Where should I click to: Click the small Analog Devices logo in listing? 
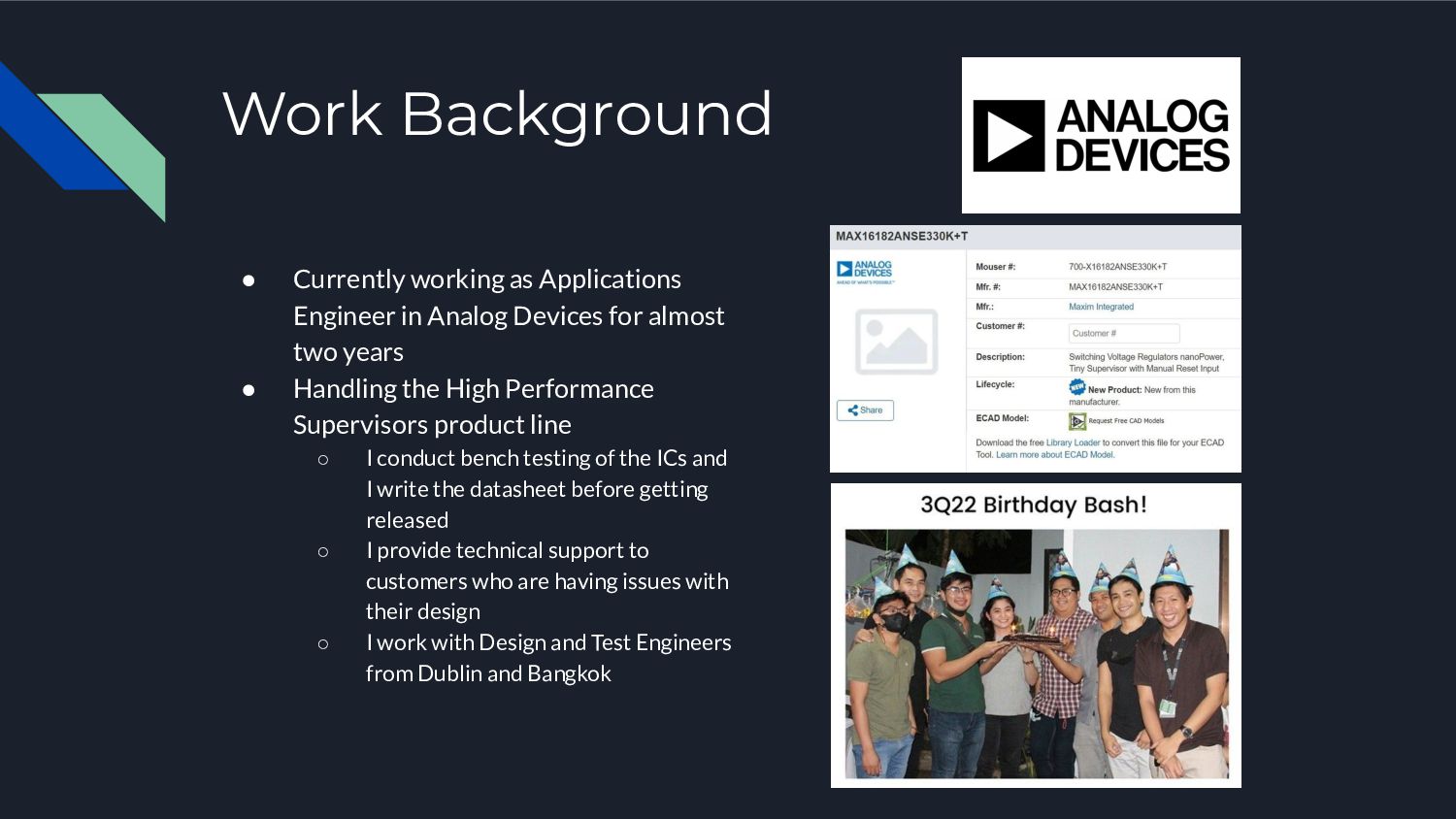pyautogui.click(x=865, y=271)
